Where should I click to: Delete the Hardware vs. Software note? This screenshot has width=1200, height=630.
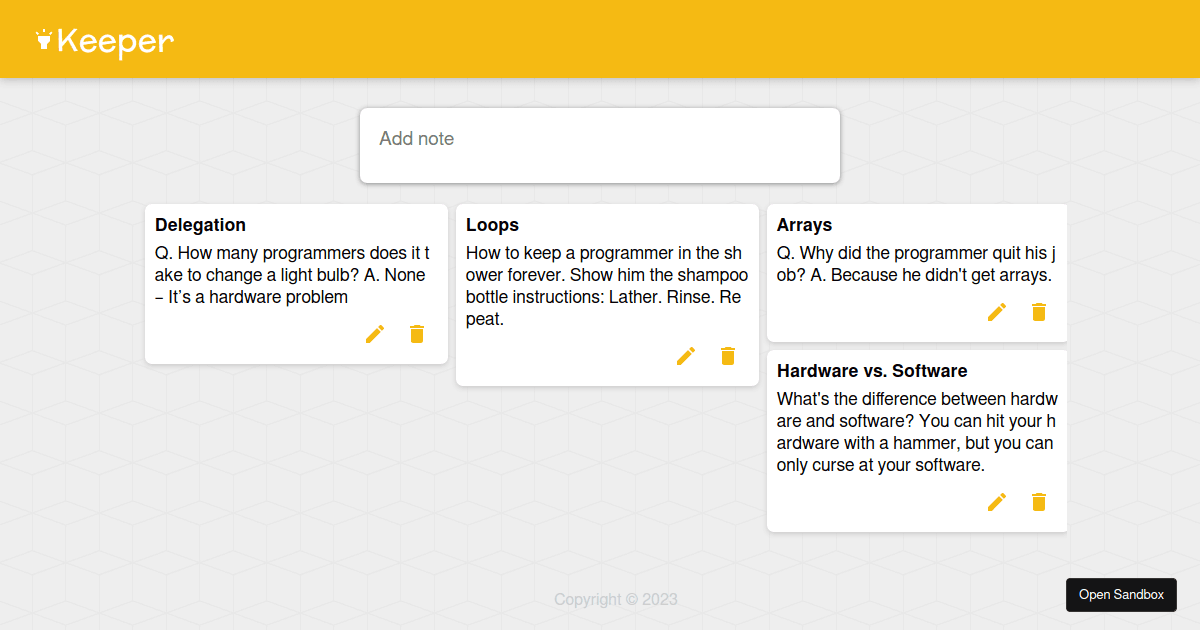(x=1038, y=502)
